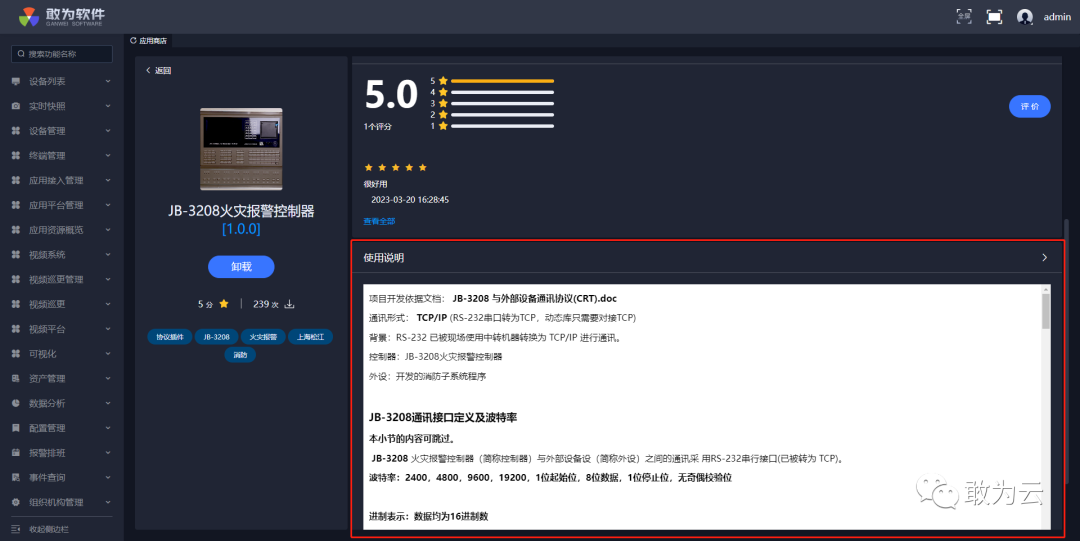Click the JB-3208 tag
Screen dimensions: 1080x541
[x=216, y=337]
